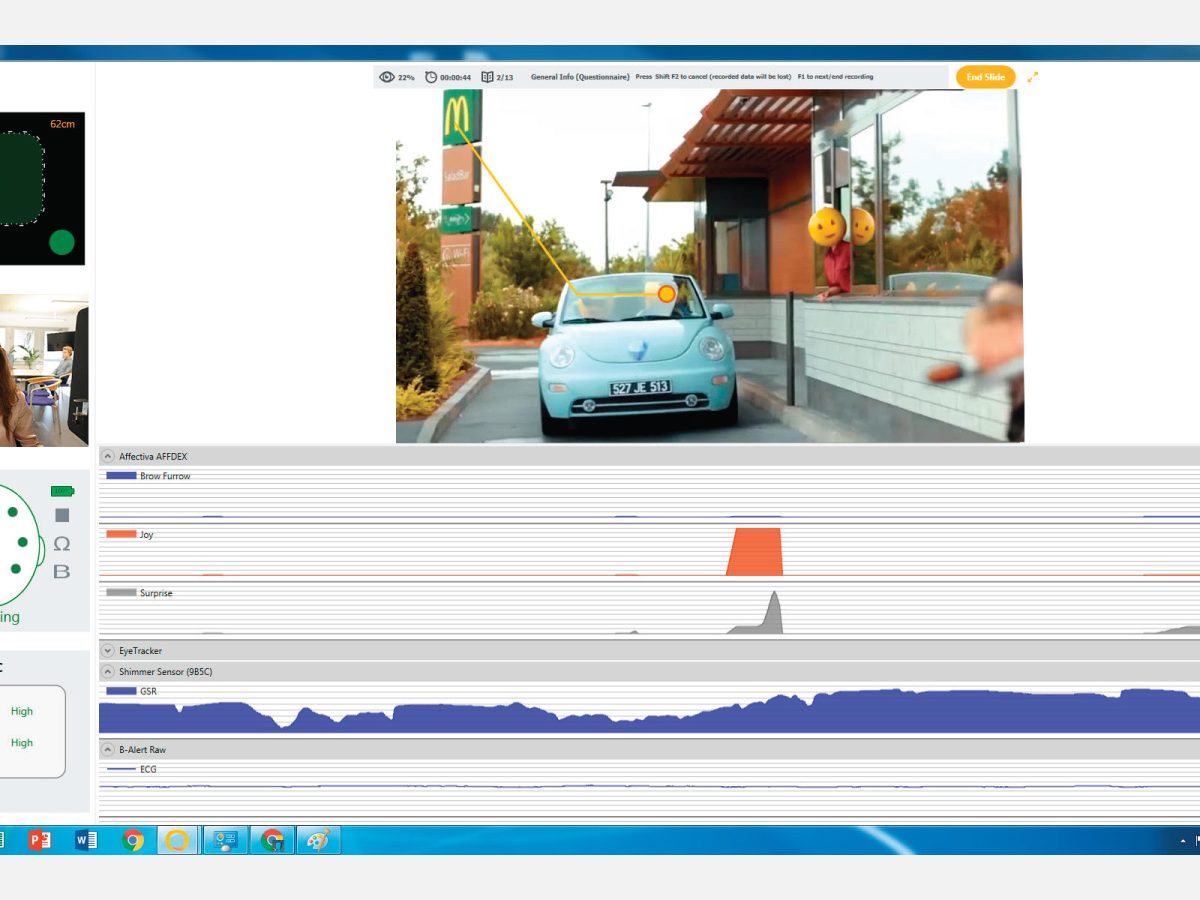The width and height of the screenshot is (1200, 900).
Task: Click the middle green EEG electrode dot
Action: 22,542
